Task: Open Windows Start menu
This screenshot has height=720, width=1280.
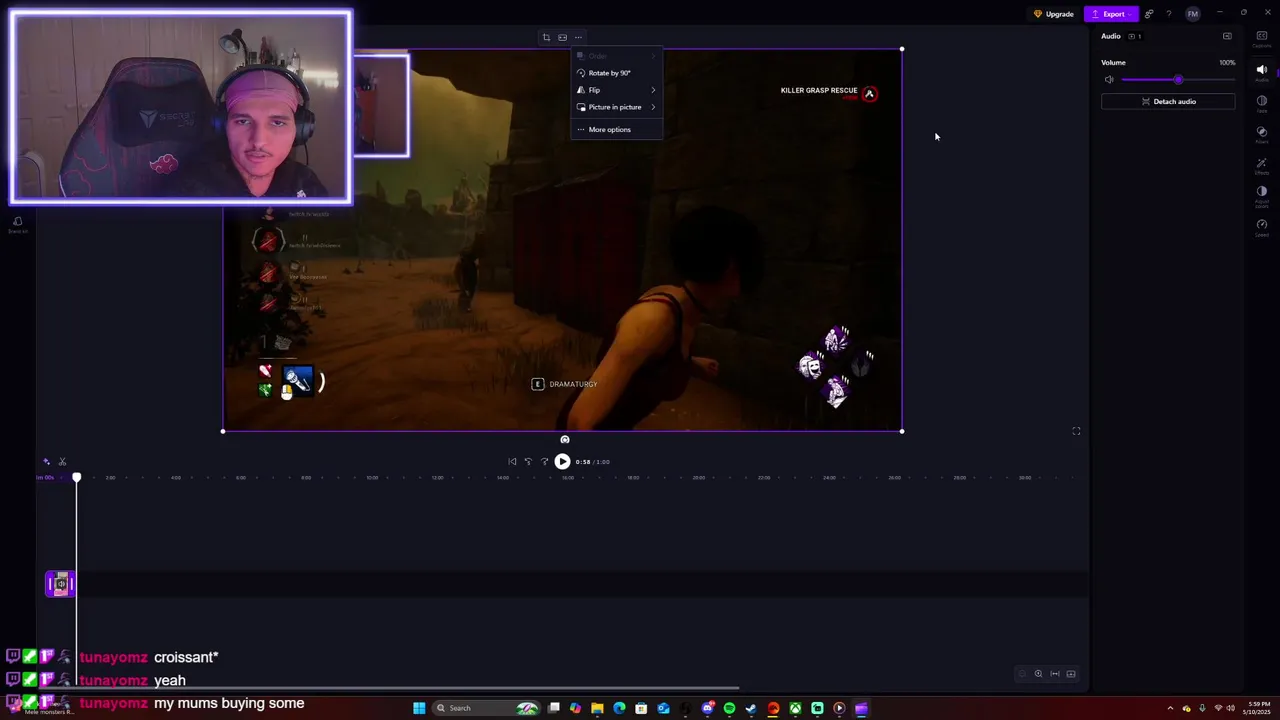Action: 419,708
